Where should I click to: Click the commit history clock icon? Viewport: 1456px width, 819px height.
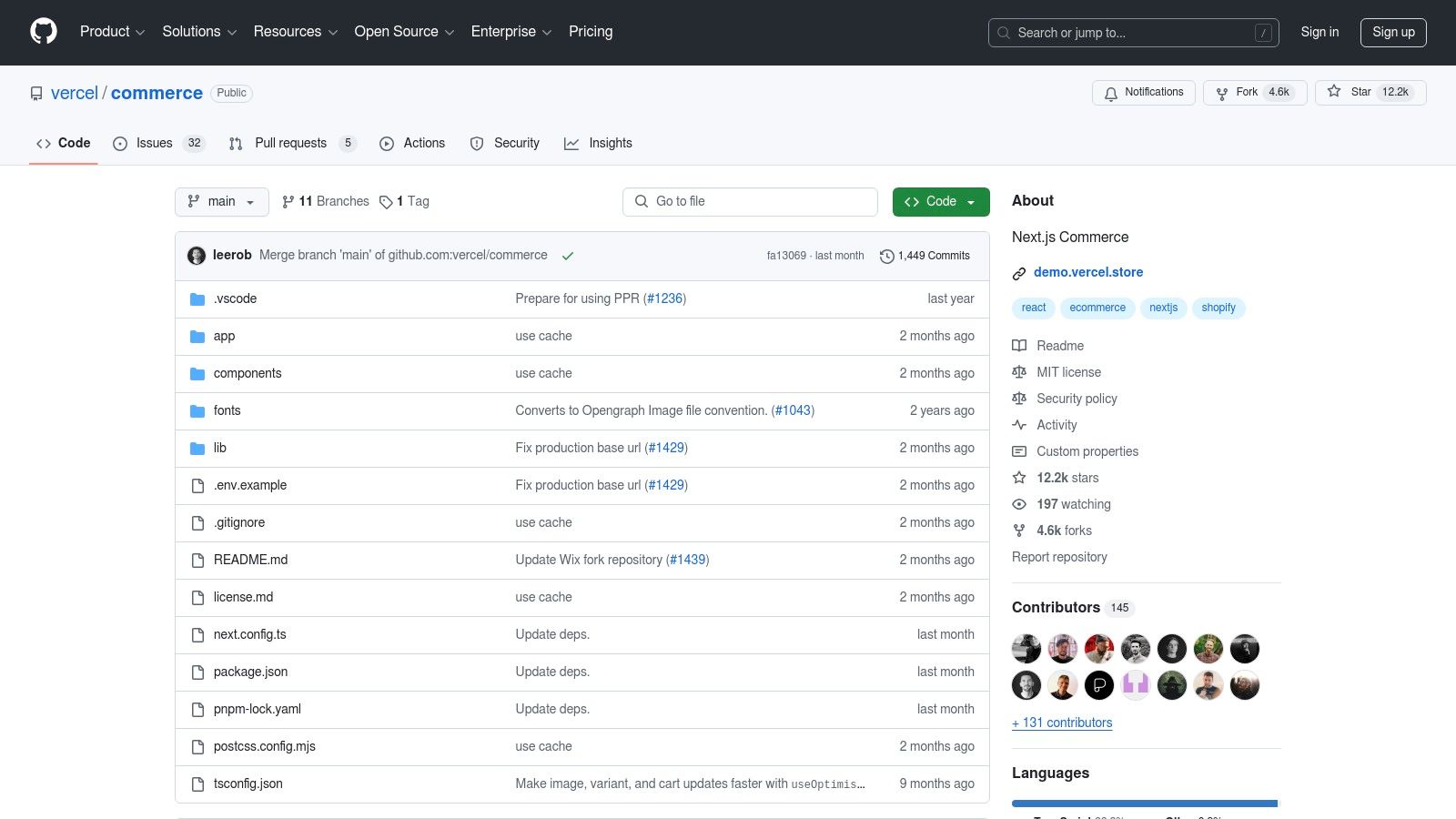[x=886, y=257]
